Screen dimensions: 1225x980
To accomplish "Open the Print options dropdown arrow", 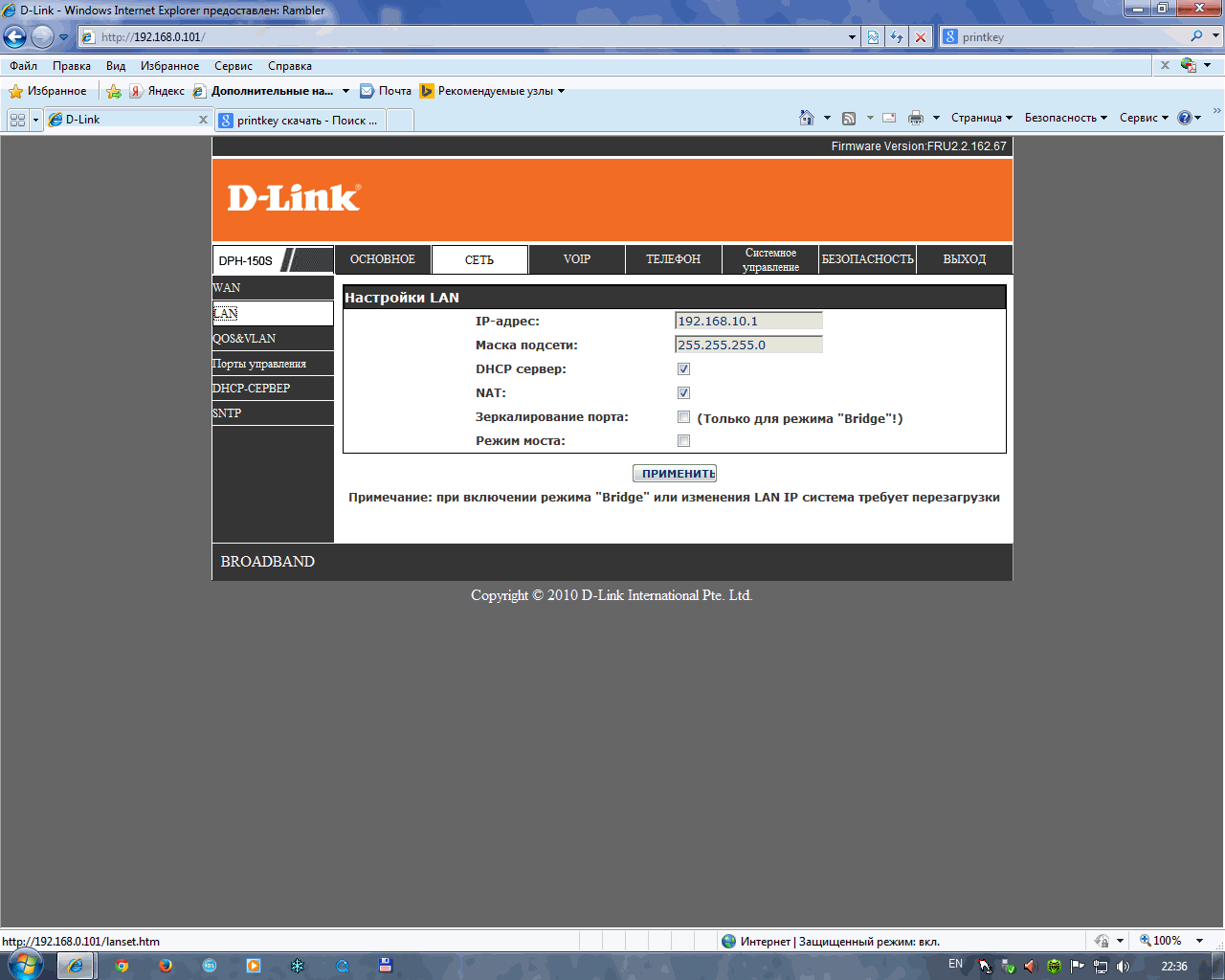I will click(936, 118).
